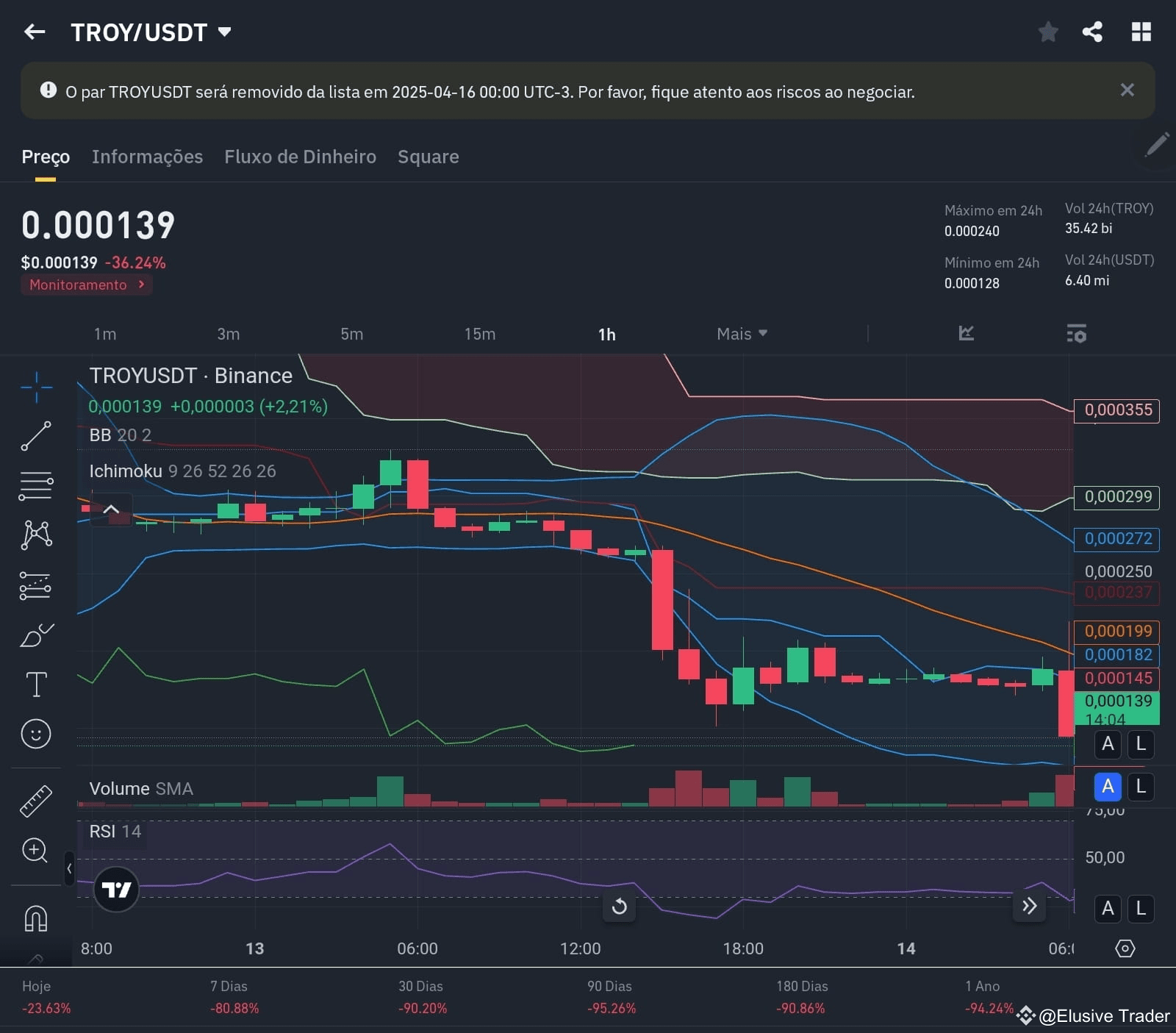The width and height of the screenshot is (1176, 1033).
Task: Toggle the Ichimoku indicator visibility
Action: (126, 471)
